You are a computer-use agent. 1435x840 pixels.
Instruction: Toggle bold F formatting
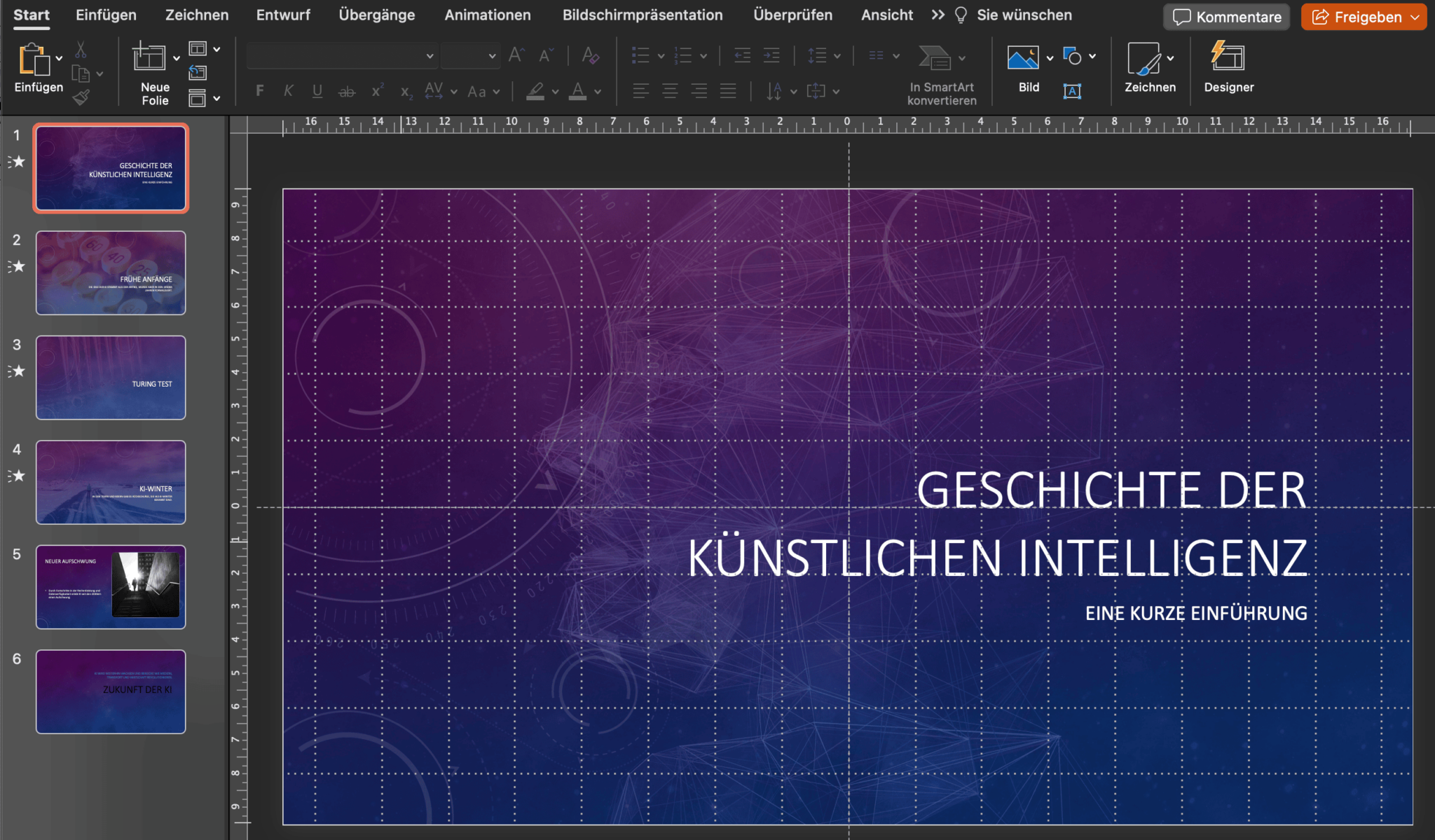260,90
